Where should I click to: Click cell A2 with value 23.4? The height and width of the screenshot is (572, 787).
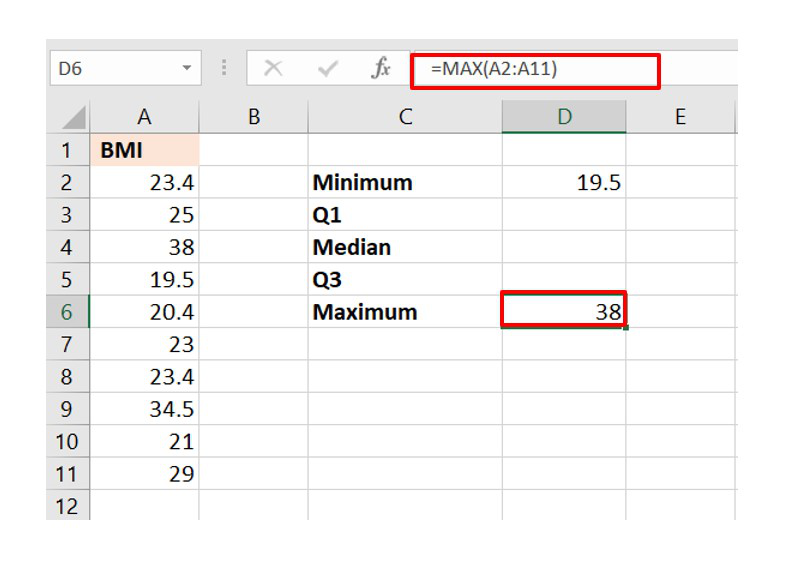pos(145,182)
